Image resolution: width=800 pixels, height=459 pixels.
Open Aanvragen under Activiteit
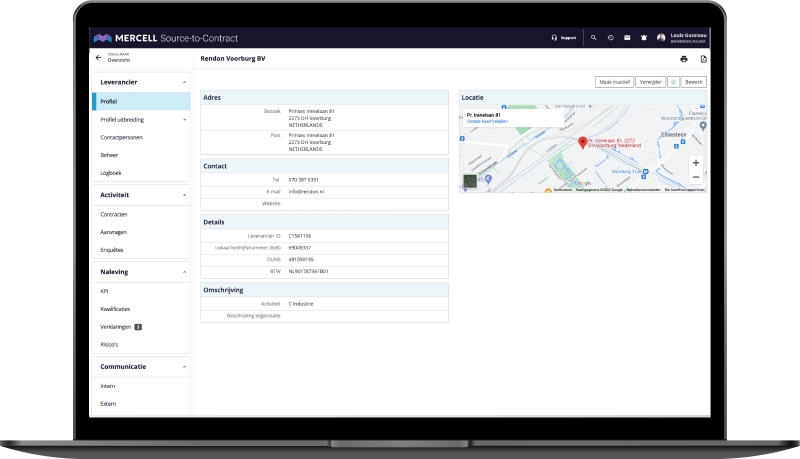113,232
